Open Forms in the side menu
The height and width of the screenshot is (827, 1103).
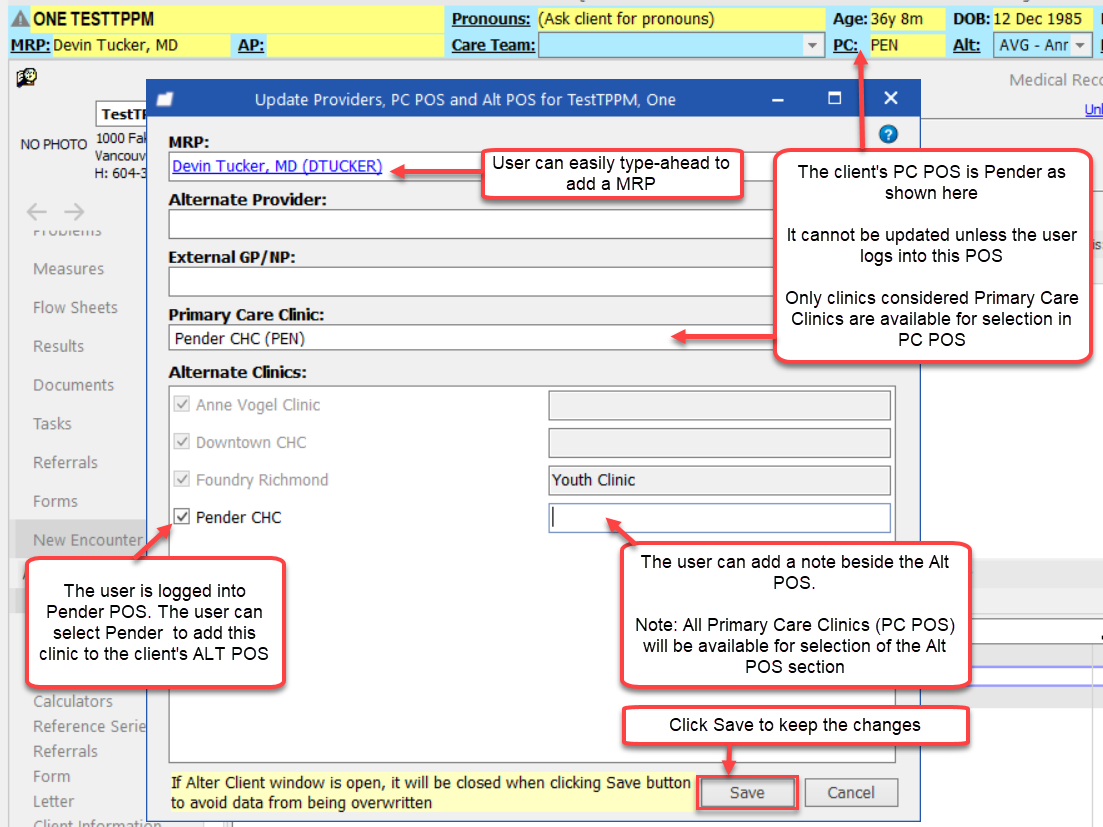(55, 501)
